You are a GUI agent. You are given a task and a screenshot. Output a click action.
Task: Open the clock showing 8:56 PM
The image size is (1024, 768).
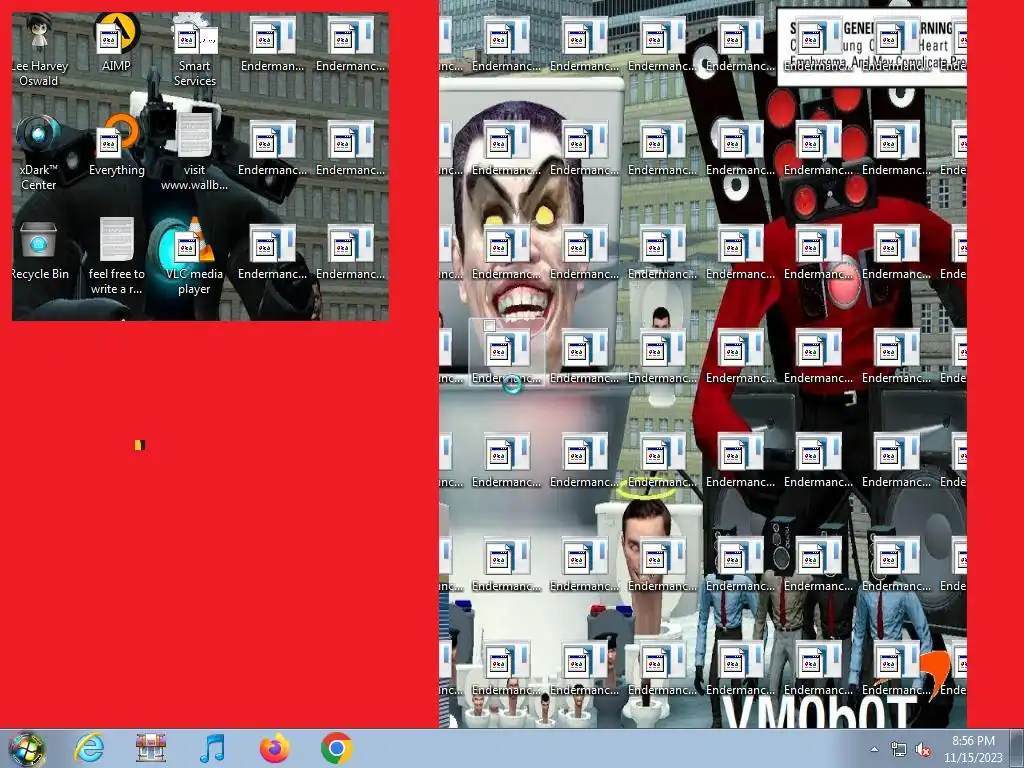tap(973, 749)
